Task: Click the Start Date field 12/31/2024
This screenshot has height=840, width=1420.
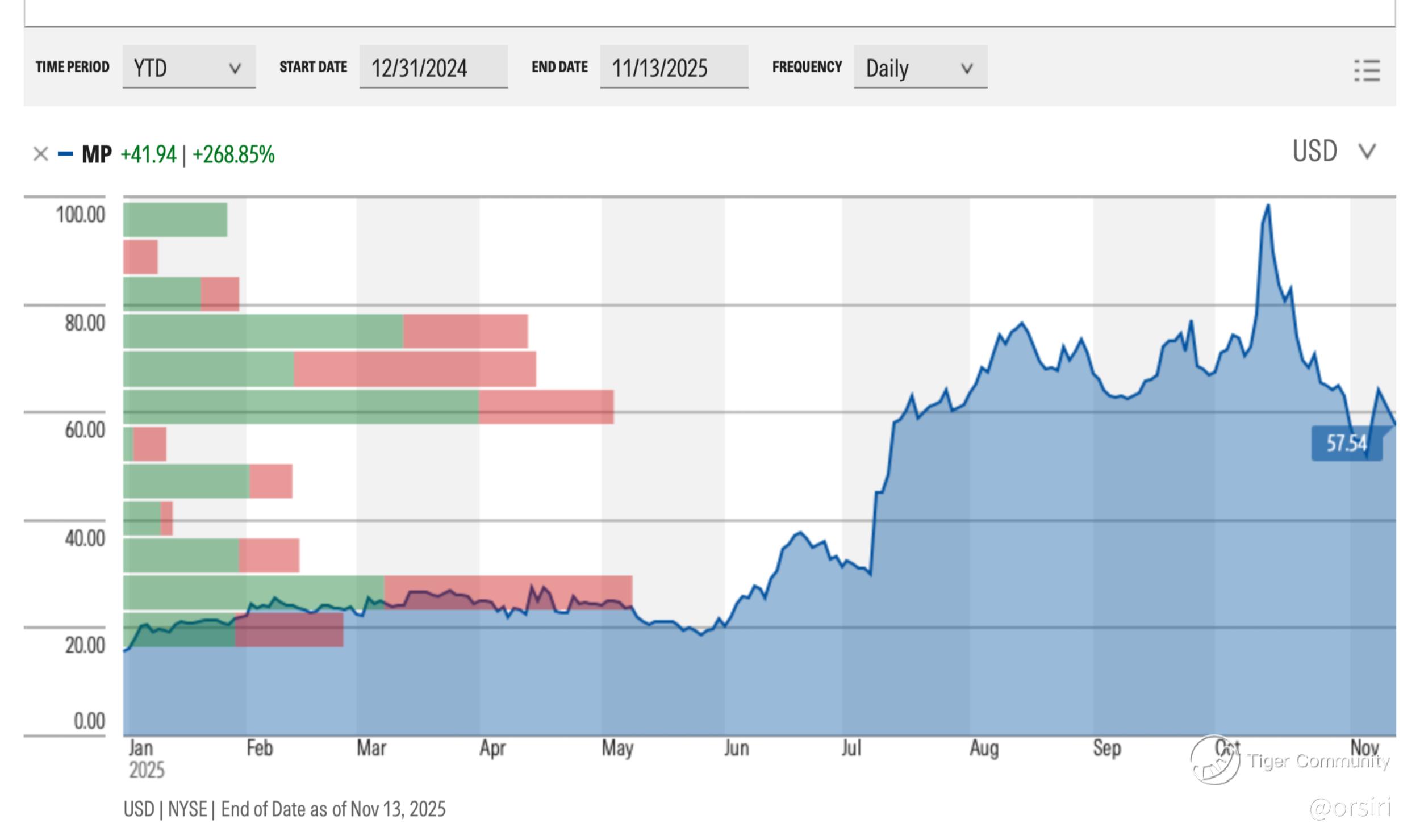Action: [433, 68]
